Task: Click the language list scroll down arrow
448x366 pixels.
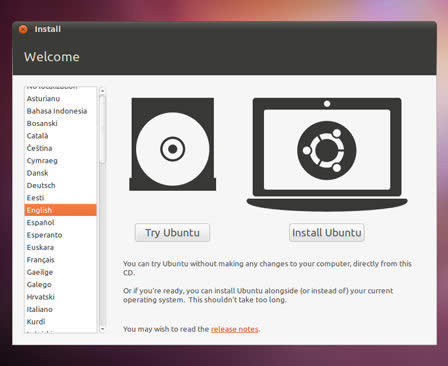Action: click(102, 329)
